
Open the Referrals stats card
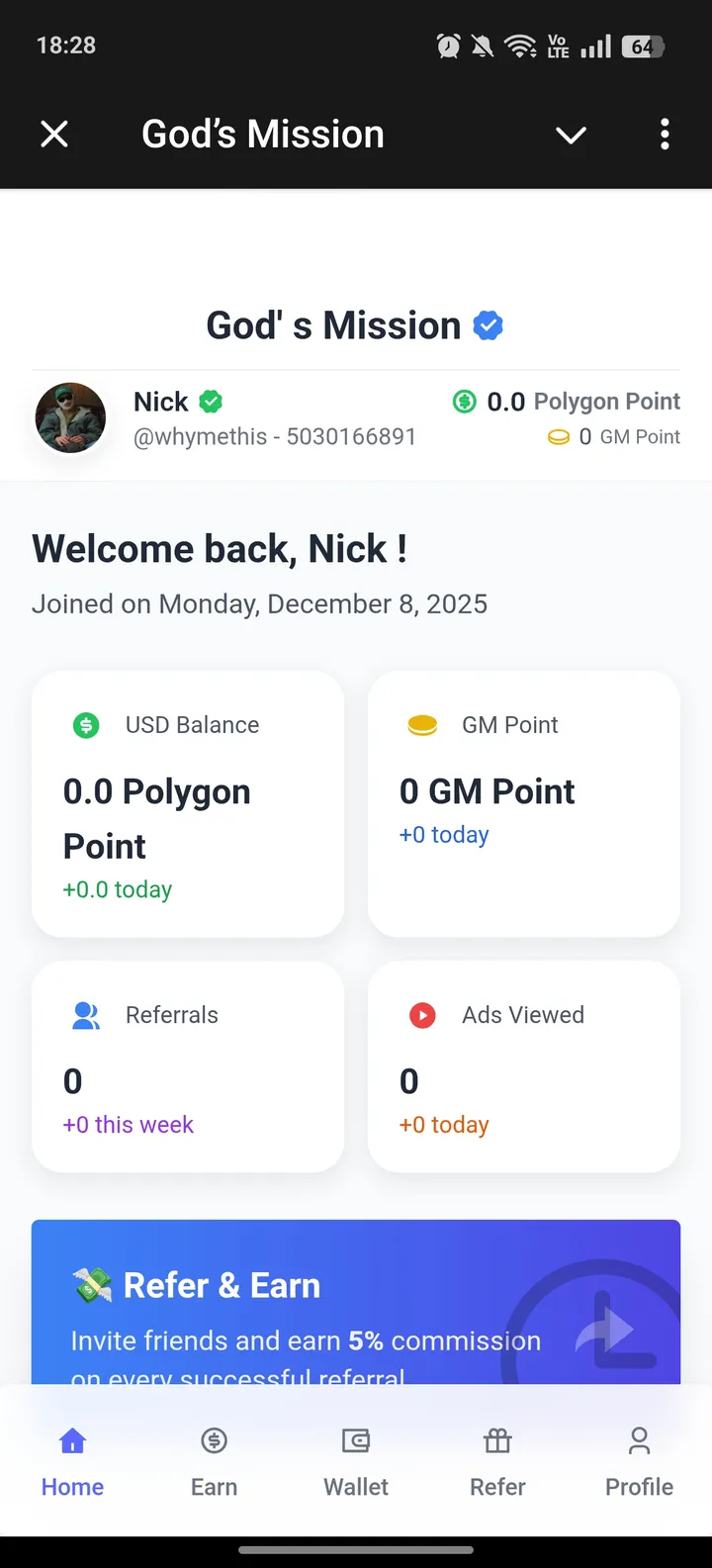(188, 1066)
